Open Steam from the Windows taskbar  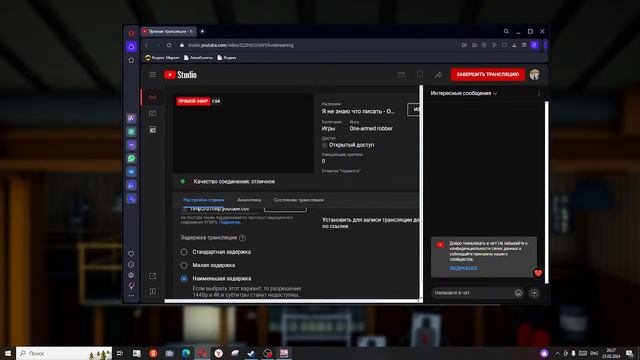(x=251, y=353)
